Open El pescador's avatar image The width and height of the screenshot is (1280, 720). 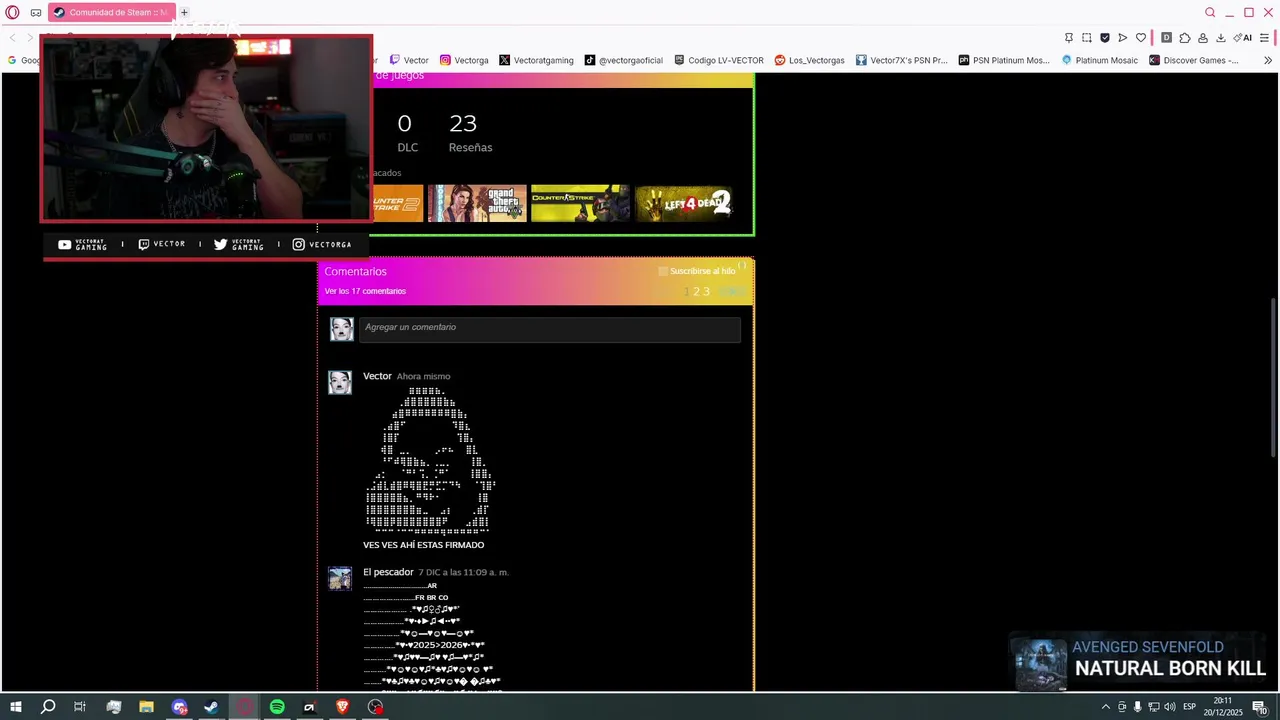(x=340, y=578)
